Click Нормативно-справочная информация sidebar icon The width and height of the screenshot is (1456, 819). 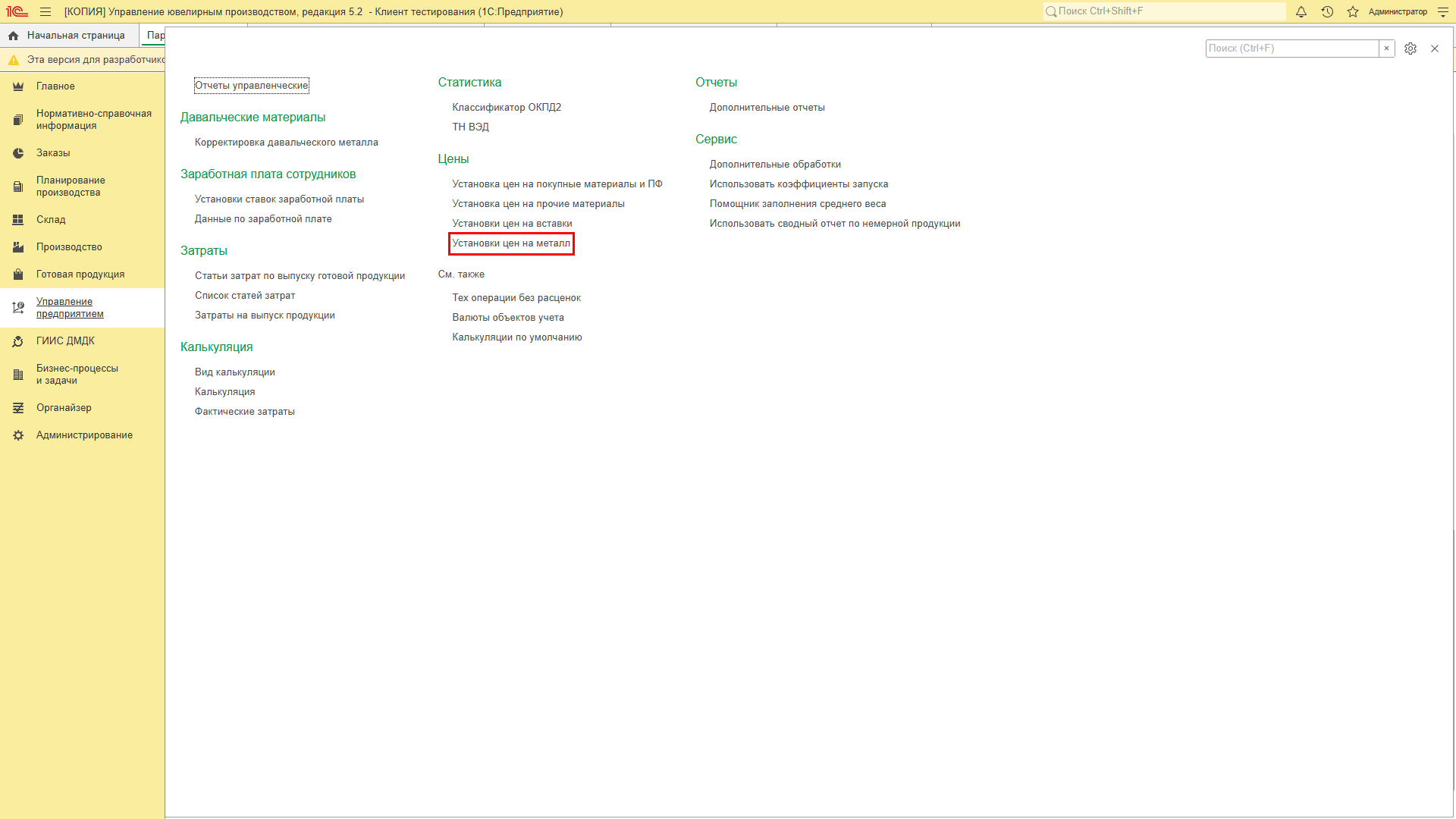coord(18,120)
